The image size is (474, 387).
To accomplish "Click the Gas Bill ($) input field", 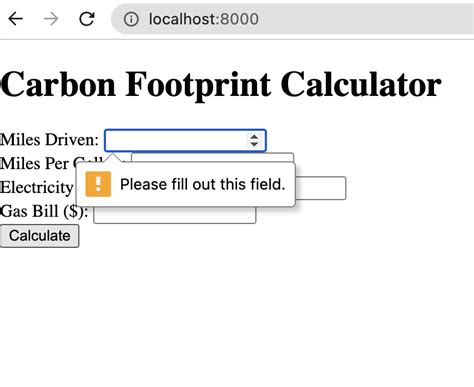I will tap(174, 215).
